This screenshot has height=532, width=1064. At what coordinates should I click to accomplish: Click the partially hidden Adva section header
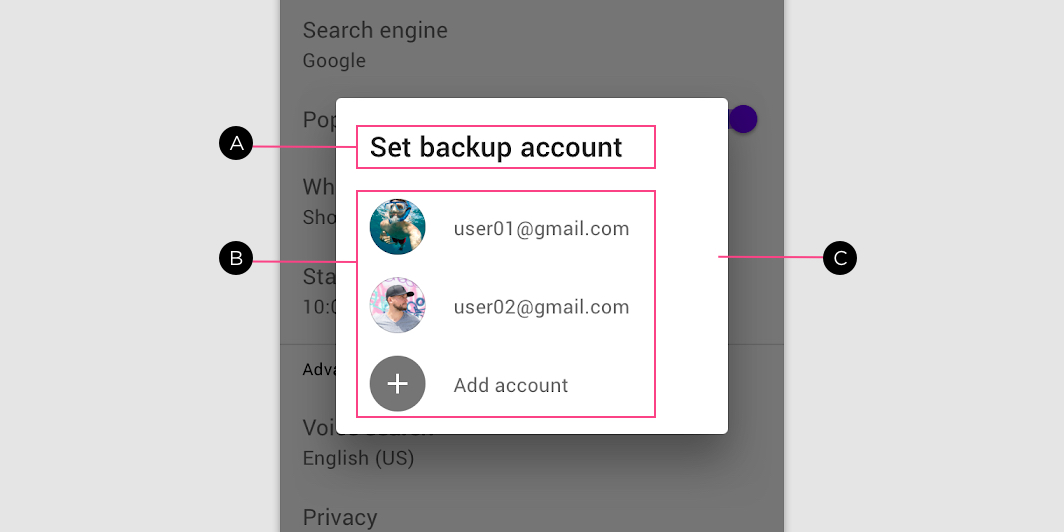pyautogui.click(x=319, y=369)
